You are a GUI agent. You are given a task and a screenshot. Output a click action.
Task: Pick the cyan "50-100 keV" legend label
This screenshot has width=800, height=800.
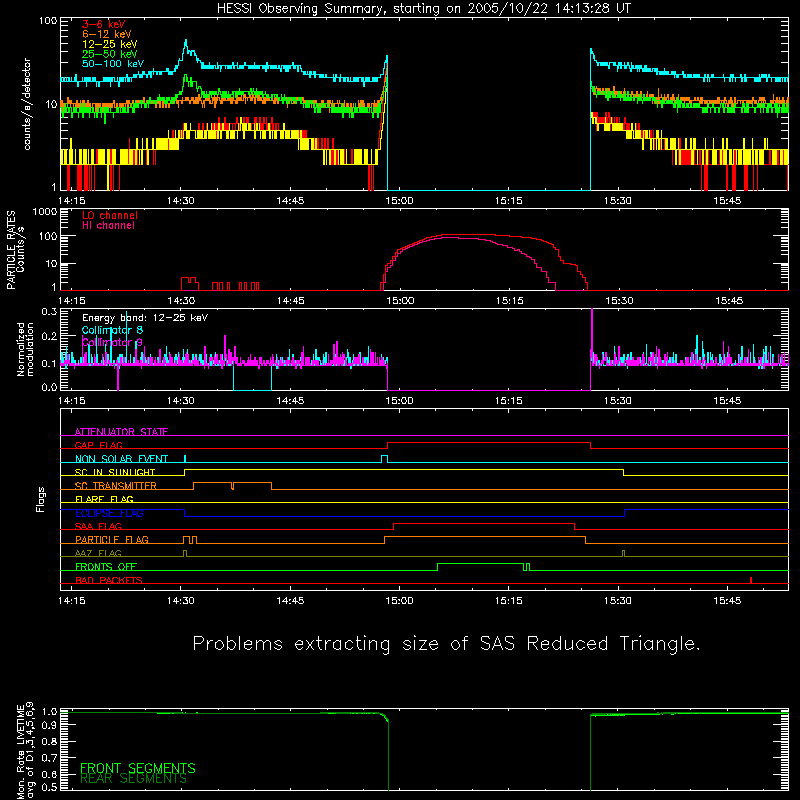pos(113,64)
